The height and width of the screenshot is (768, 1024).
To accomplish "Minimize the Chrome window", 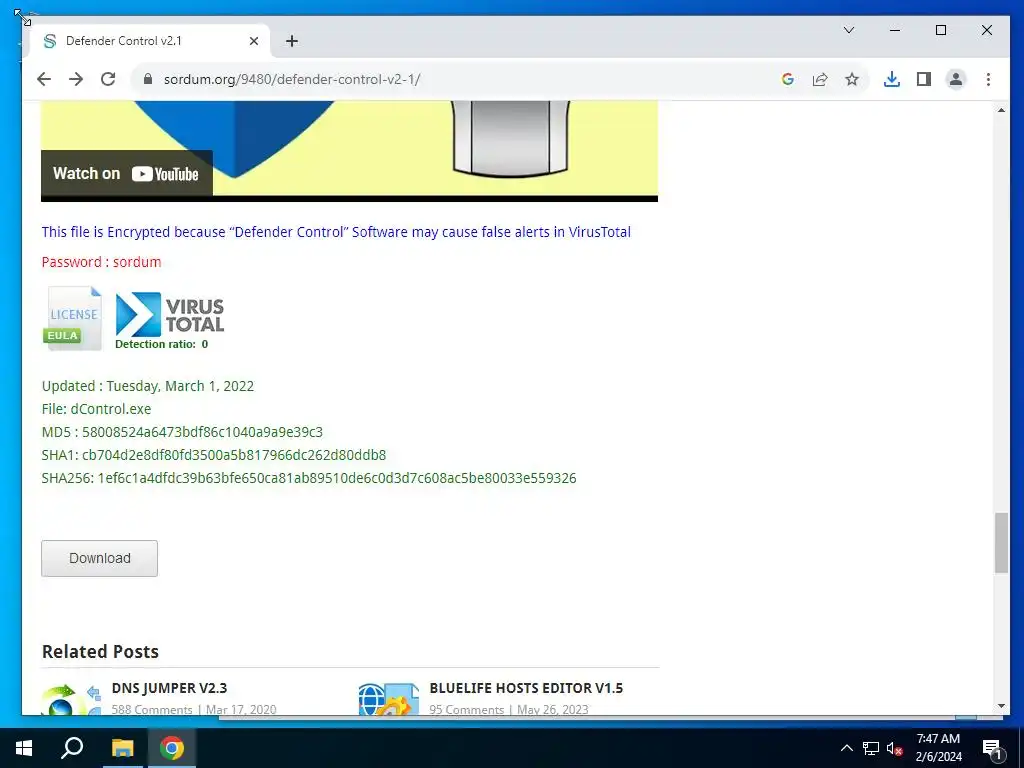I will tap(895, 30).
